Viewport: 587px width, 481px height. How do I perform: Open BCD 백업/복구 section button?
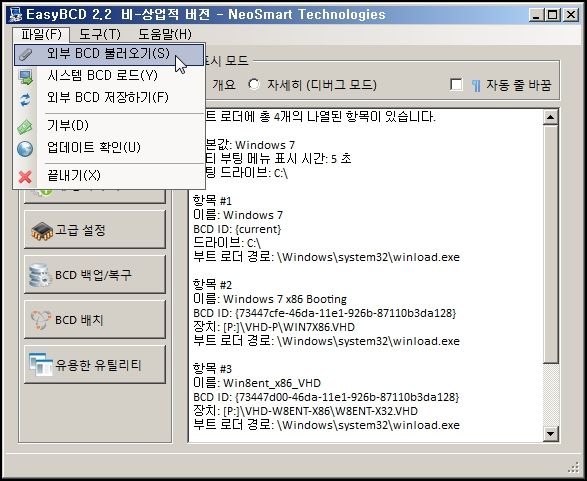click(95, 275)
